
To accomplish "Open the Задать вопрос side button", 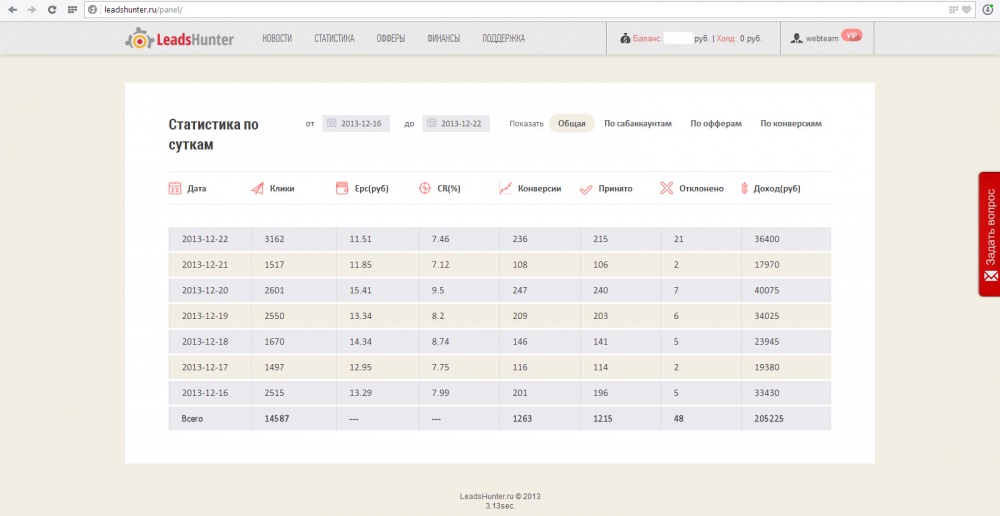I will (x=989, y=234).
